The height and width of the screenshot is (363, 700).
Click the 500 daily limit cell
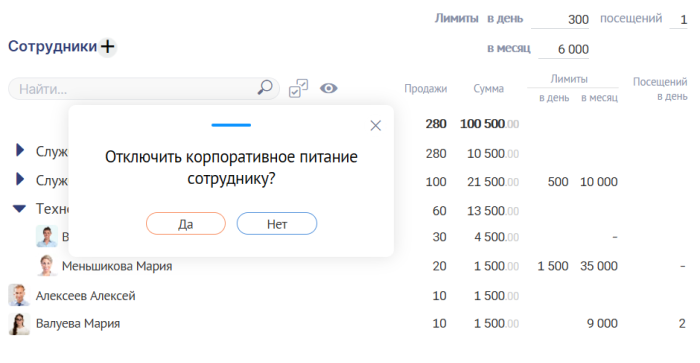click(x=558, y=182)
